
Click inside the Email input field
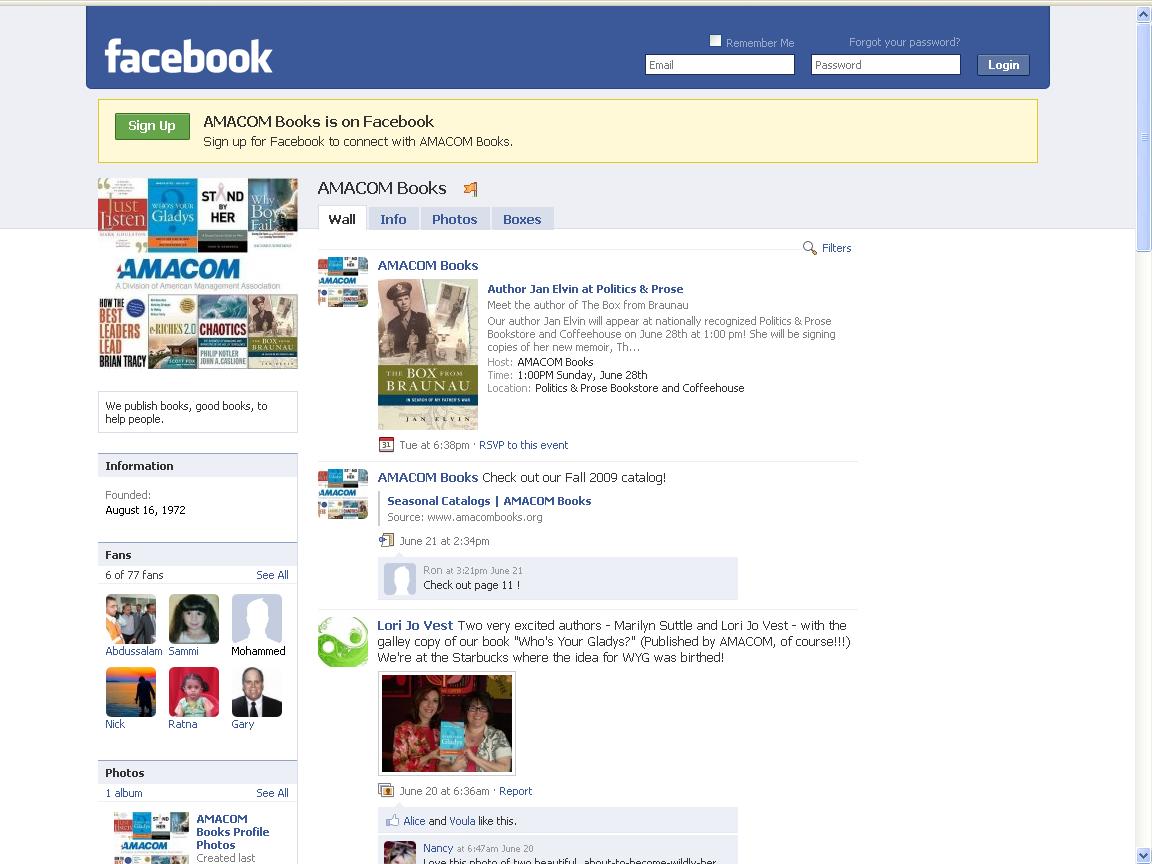click(718, 64)
